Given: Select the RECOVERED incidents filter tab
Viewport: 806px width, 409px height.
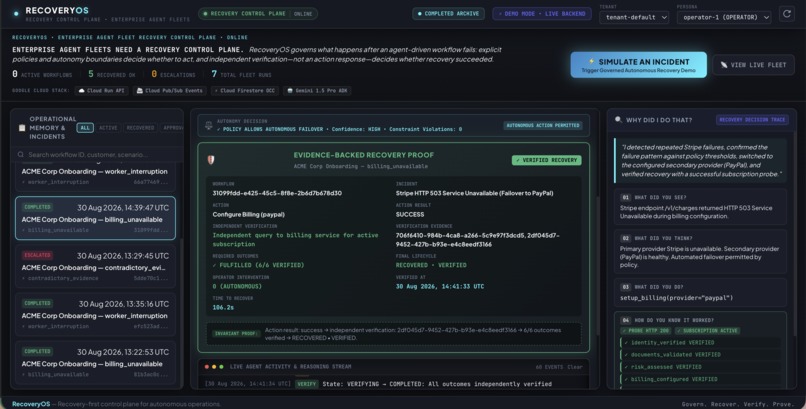Looking at the screenshot, I should pos(140,127).
